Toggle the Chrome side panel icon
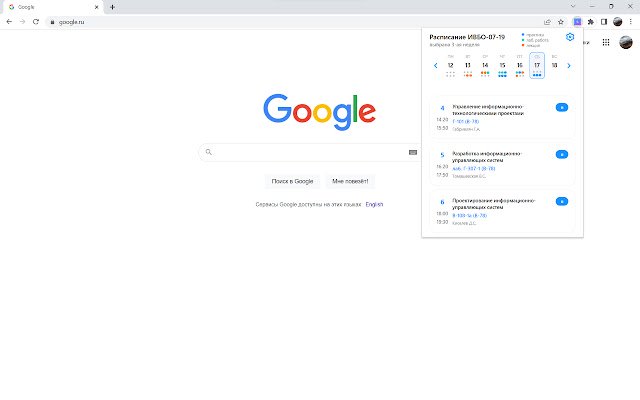 point(604,22)
